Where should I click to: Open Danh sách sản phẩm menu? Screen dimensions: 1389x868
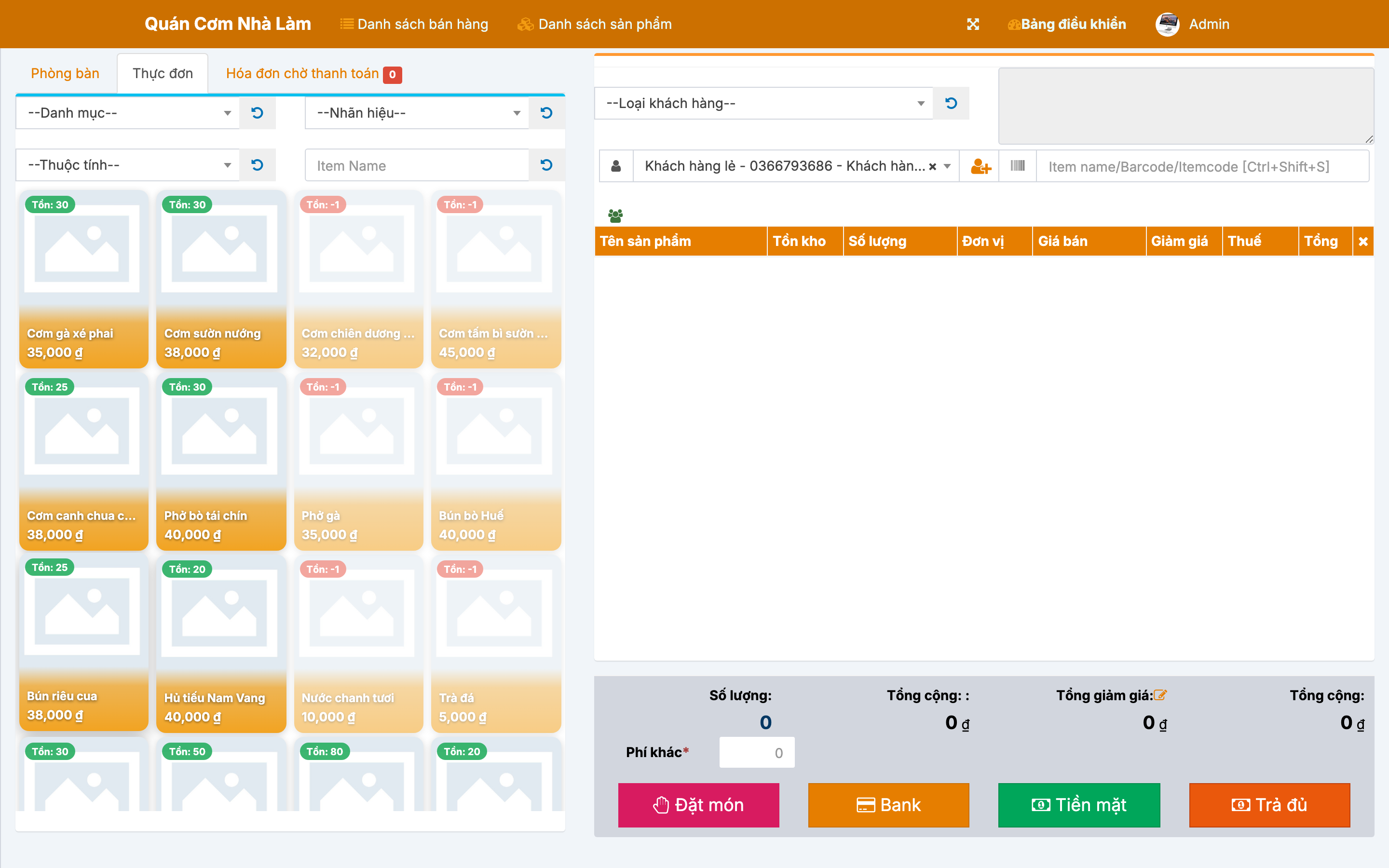[x=595, y=24]
